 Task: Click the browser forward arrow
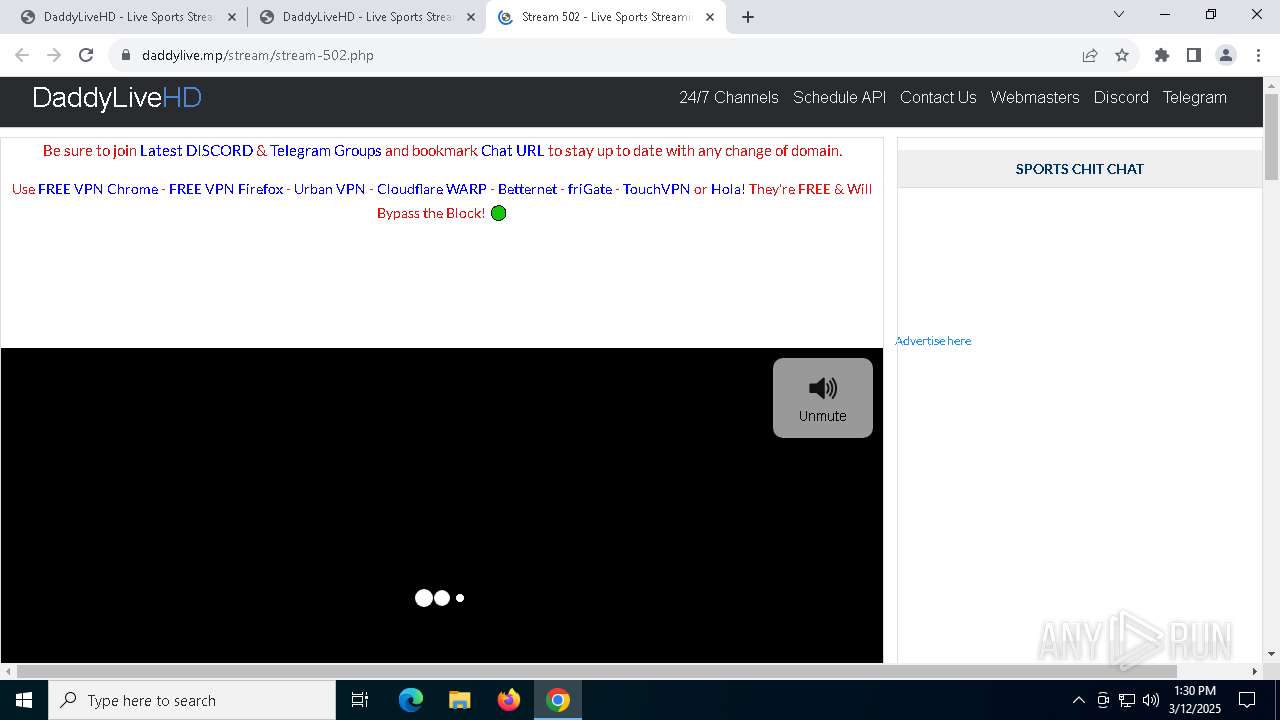click(x=54, y=55)
